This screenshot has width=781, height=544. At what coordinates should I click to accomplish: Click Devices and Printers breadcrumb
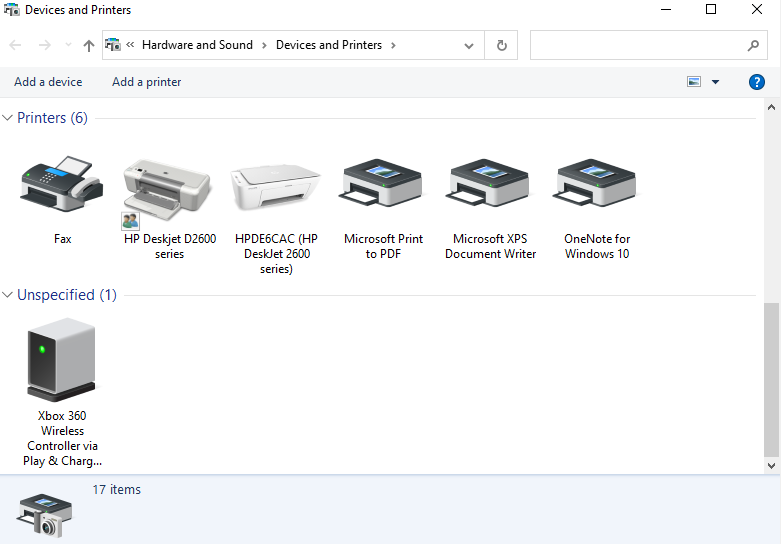tap(329, 45)
